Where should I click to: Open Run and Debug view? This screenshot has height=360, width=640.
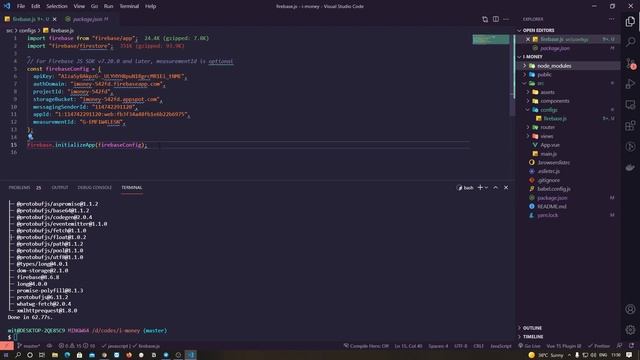630,84
